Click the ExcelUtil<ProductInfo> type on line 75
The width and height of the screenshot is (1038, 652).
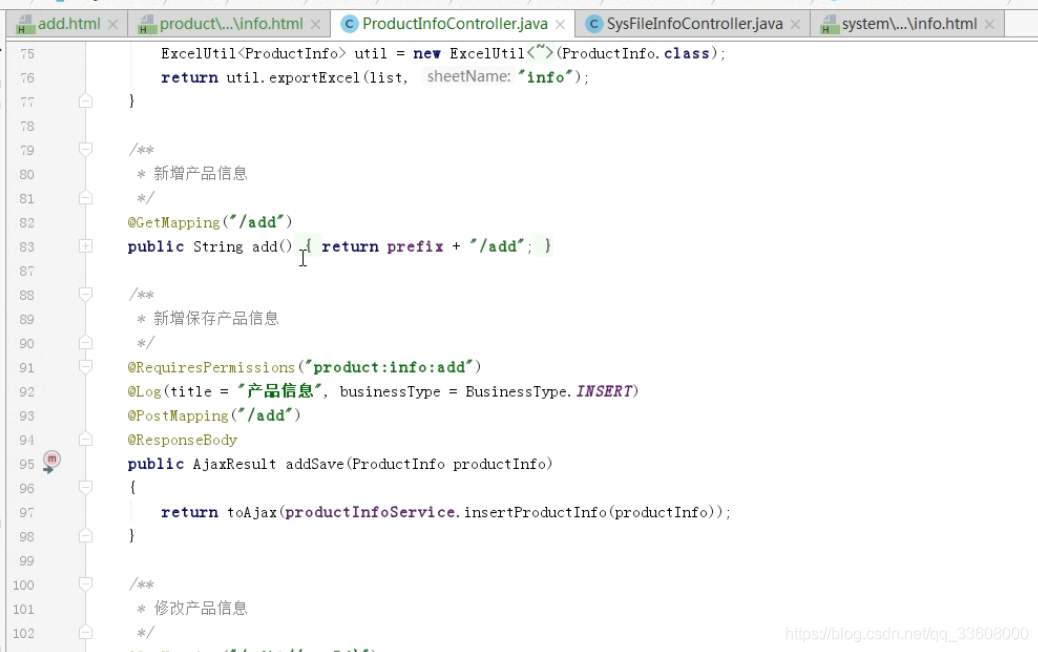[254, 54]
